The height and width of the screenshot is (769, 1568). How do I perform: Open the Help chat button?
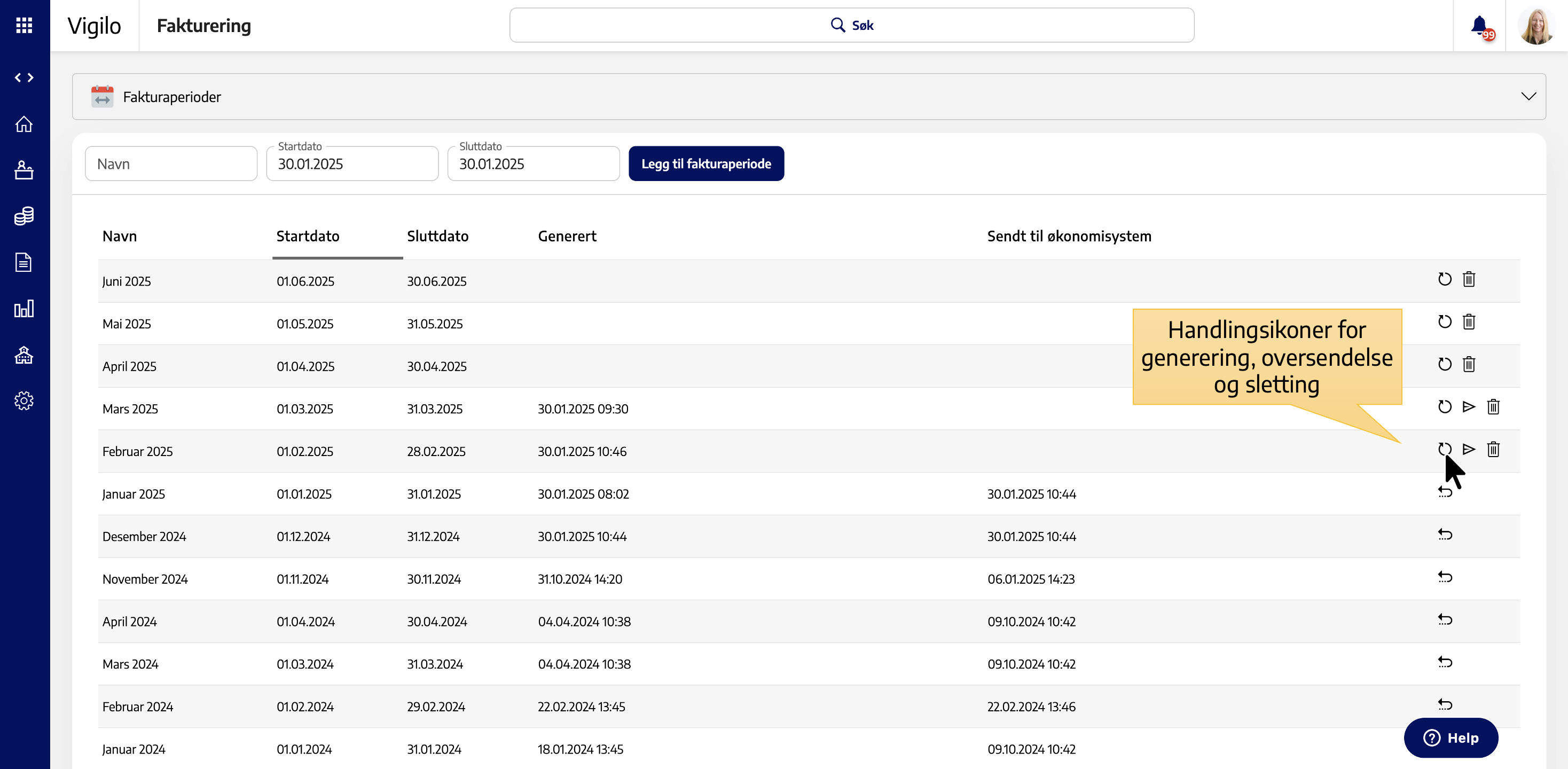pyautogui.click(x=1451, y=738)
